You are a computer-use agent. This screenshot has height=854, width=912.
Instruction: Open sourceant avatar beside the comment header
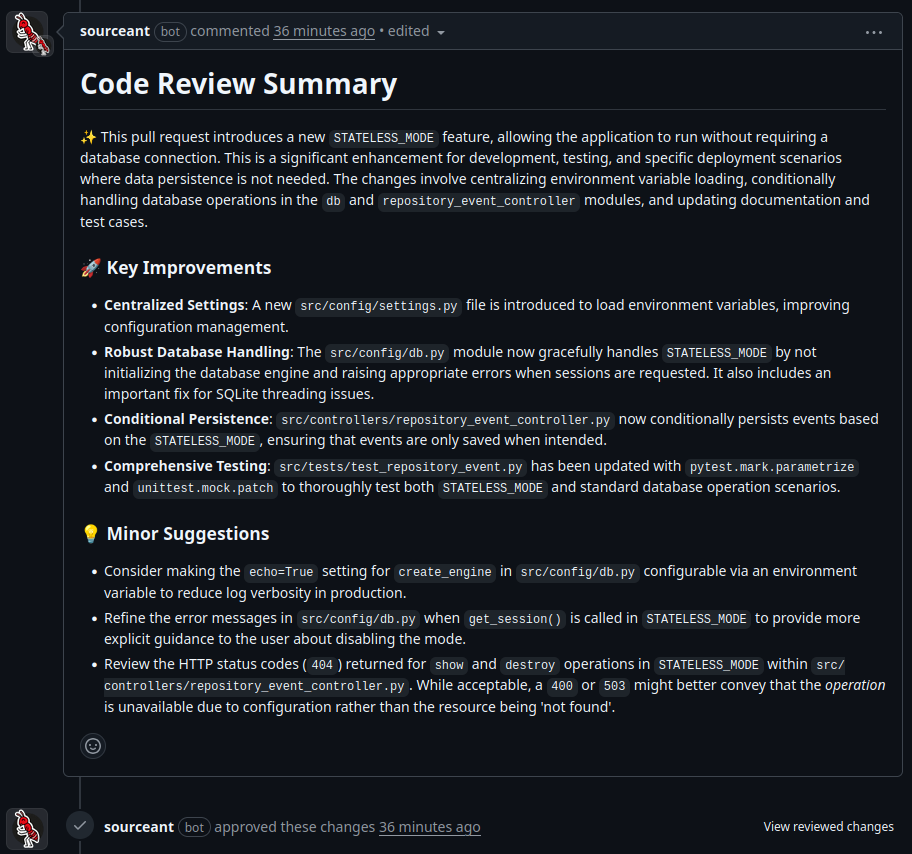[x=27, y=33]
